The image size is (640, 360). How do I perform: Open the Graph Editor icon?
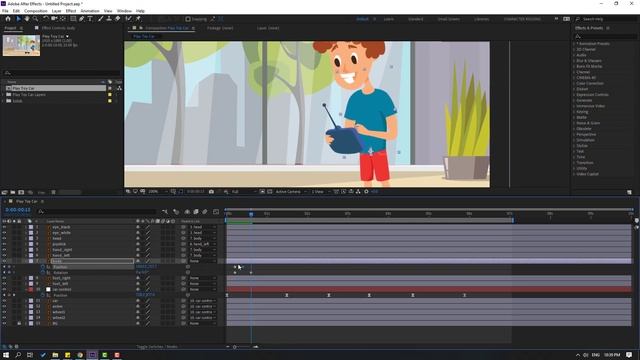coord(216,211)
